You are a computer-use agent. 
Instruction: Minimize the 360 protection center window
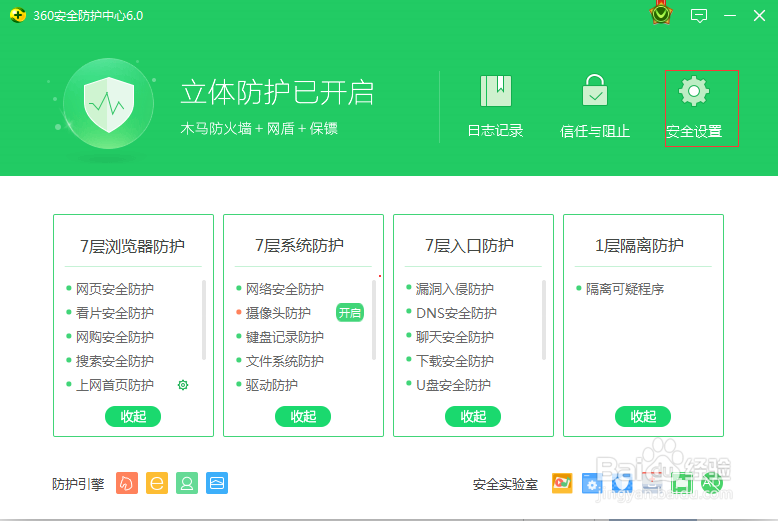729,16
